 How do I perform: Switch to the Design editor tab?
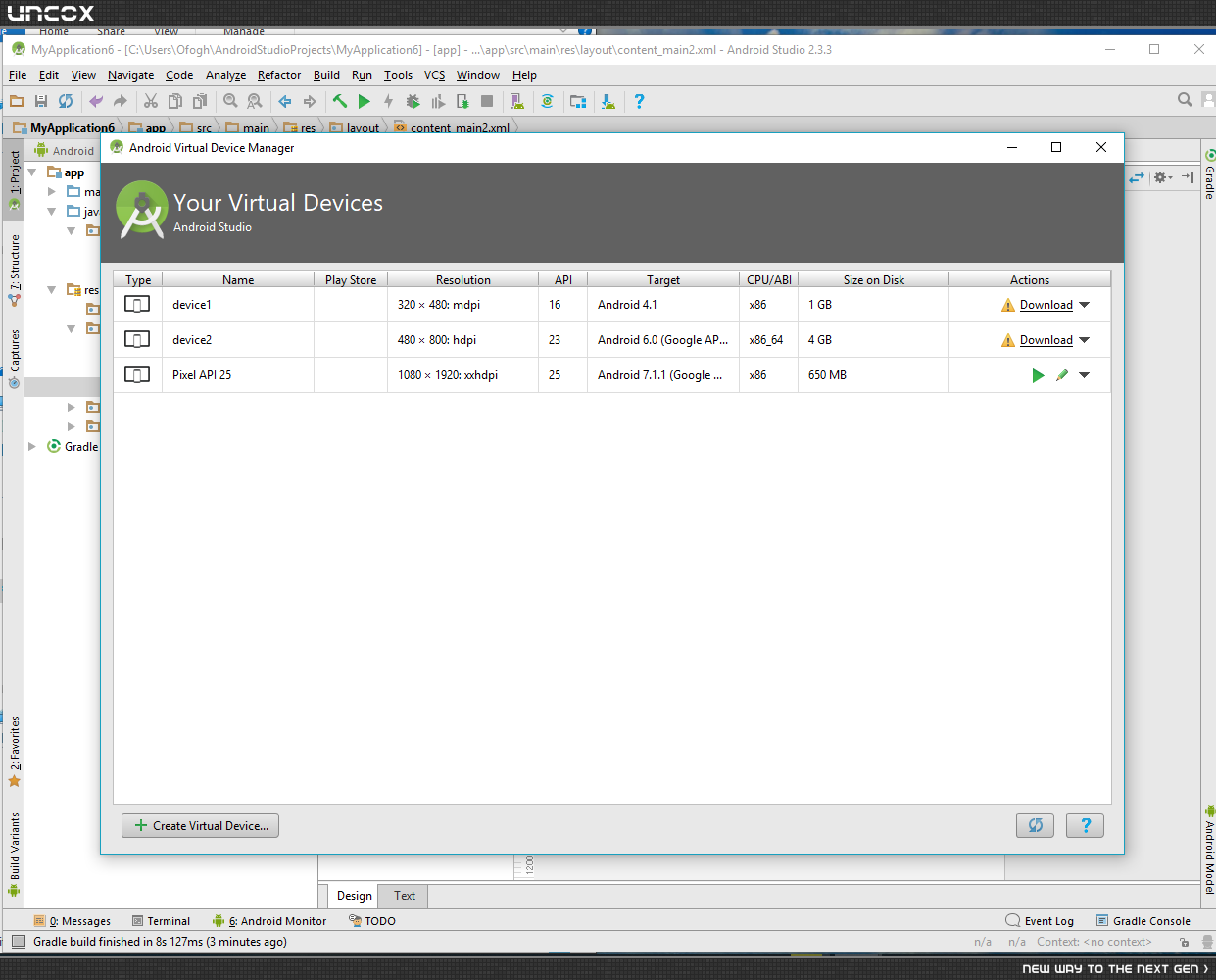(354, 896)
